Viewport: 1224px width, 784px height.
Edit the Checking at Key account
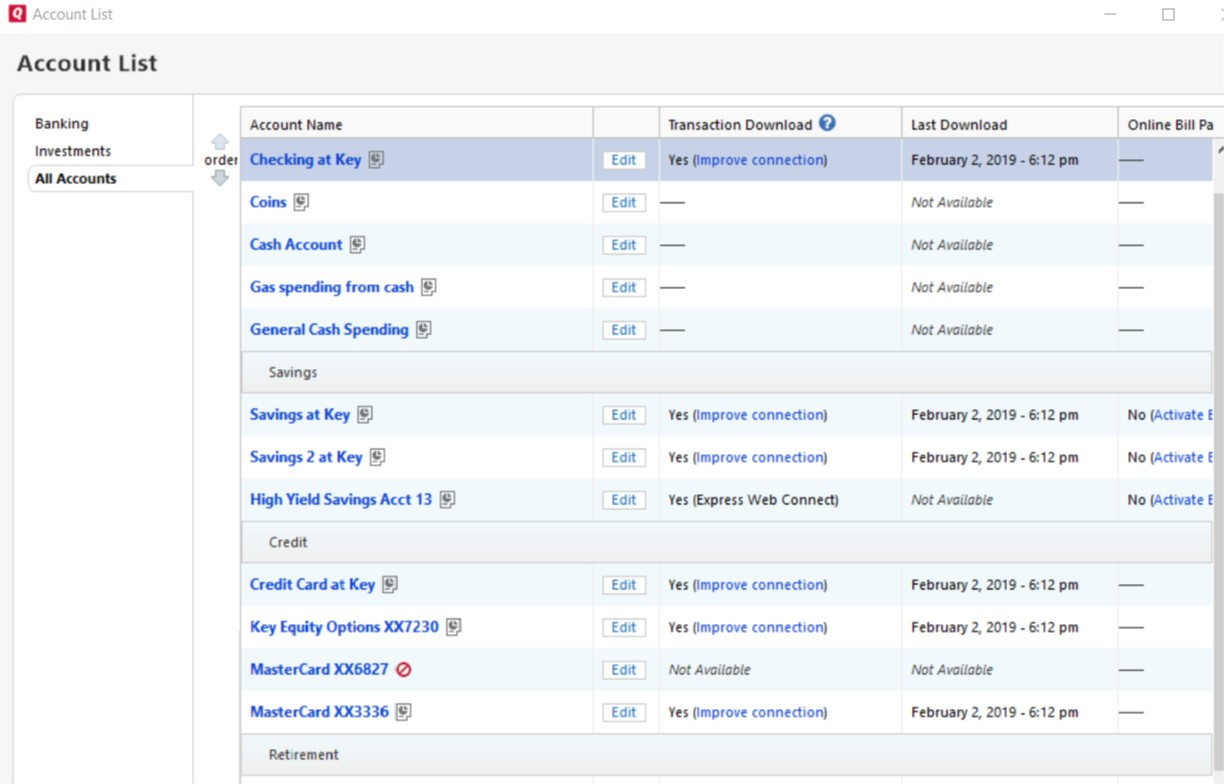click(x=624, y=160)
